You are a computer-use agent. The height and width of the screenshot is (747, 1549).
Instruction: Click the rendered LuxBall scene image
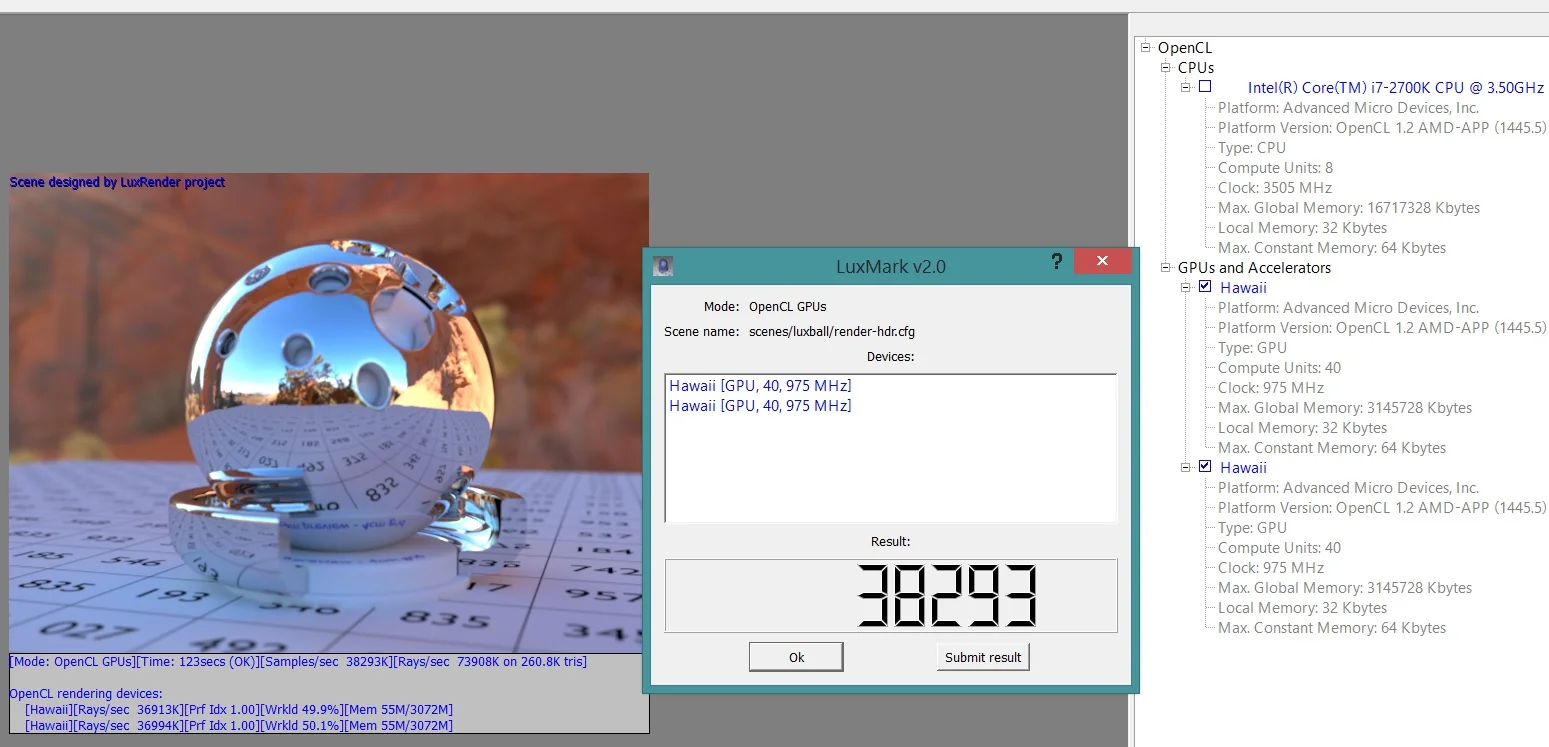pyautogui.click(x=329, y=413)
